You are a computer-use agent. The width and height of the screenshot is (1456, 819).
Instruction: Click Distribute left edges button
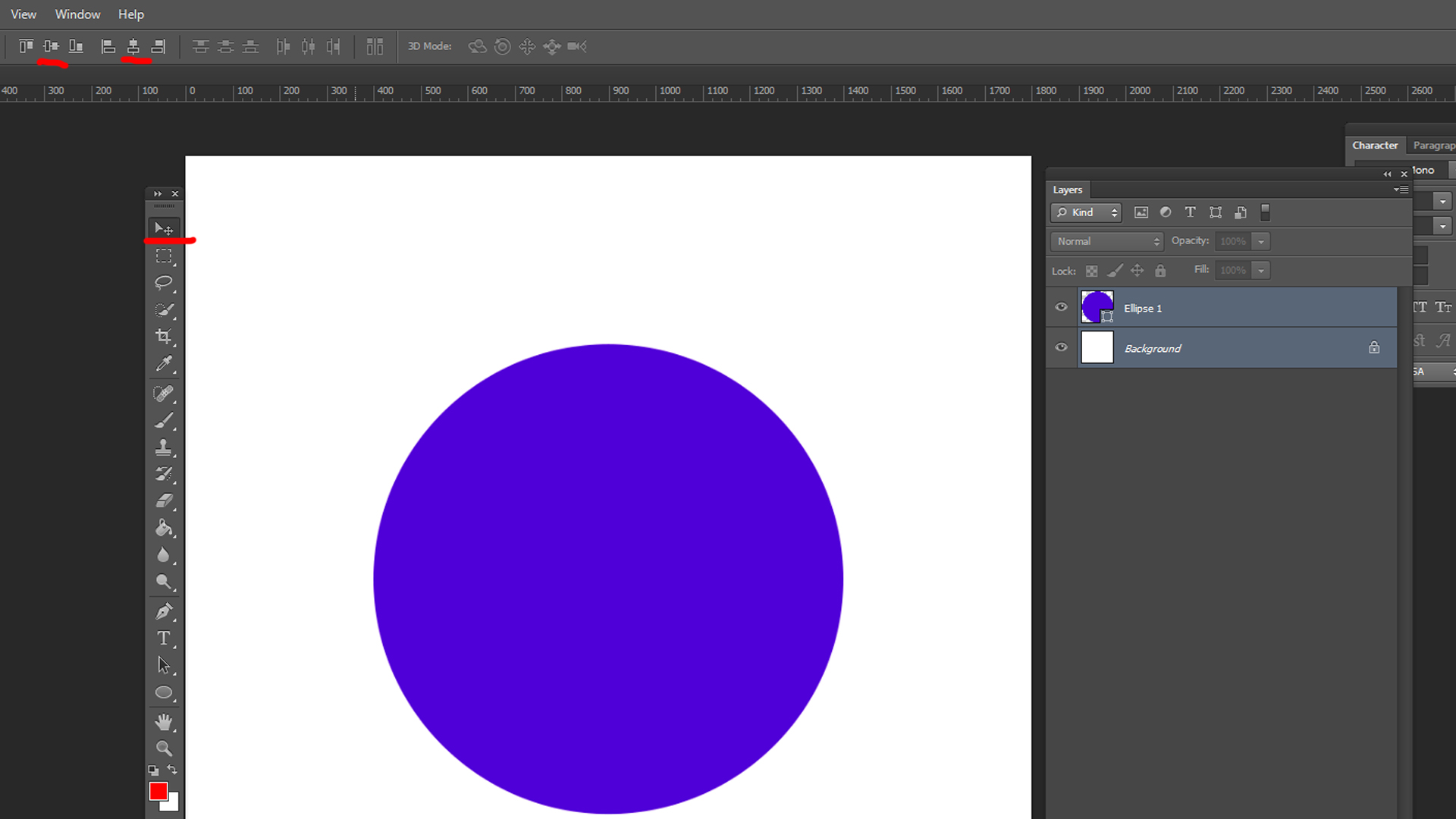(283, 46)
